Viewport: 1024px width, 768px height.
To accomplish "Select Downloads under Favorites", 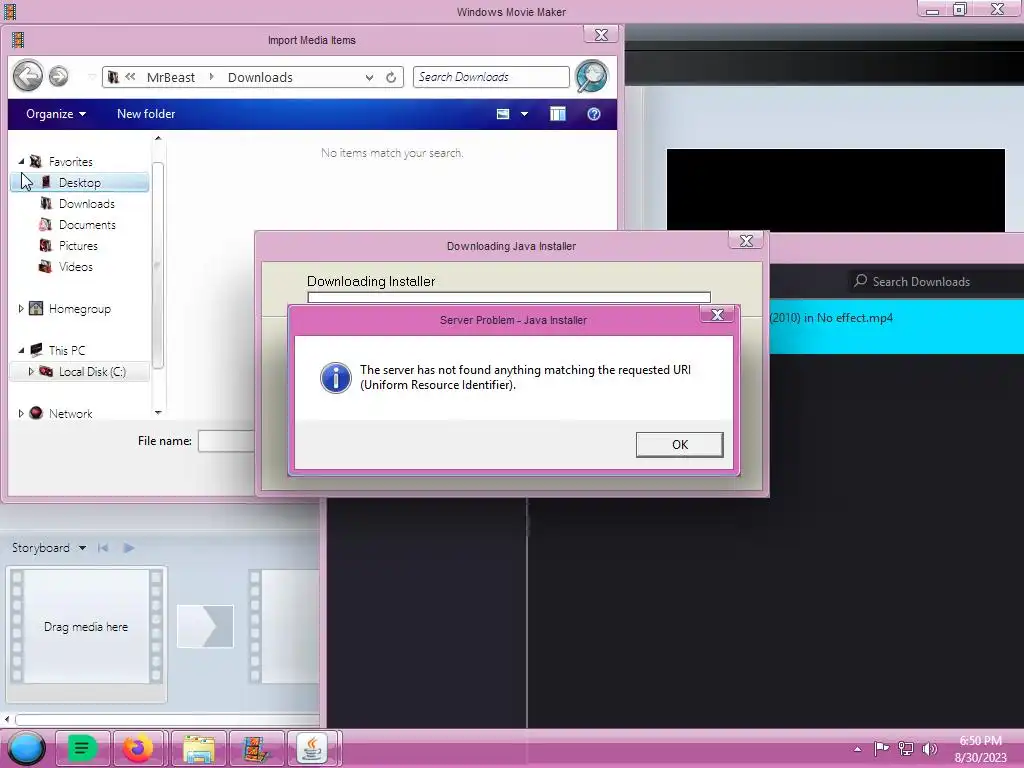I will pyautogui.click(x=86, y=204).
